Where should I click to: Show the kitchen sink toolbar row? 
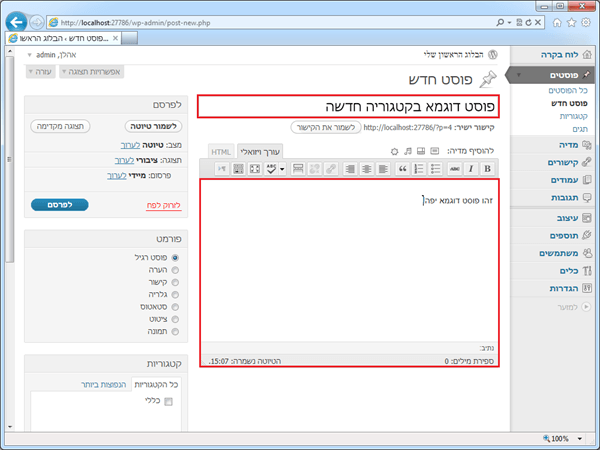(x=238, y=169)
